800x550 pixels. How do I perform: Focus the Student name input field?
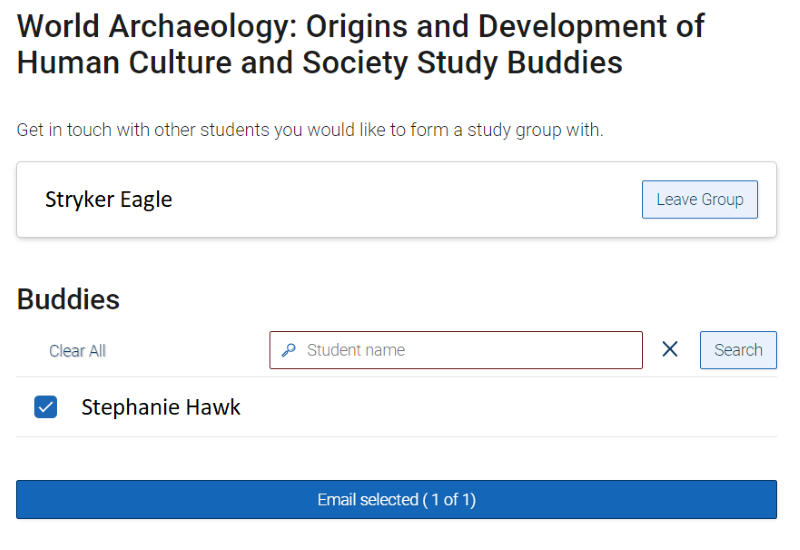456,350
